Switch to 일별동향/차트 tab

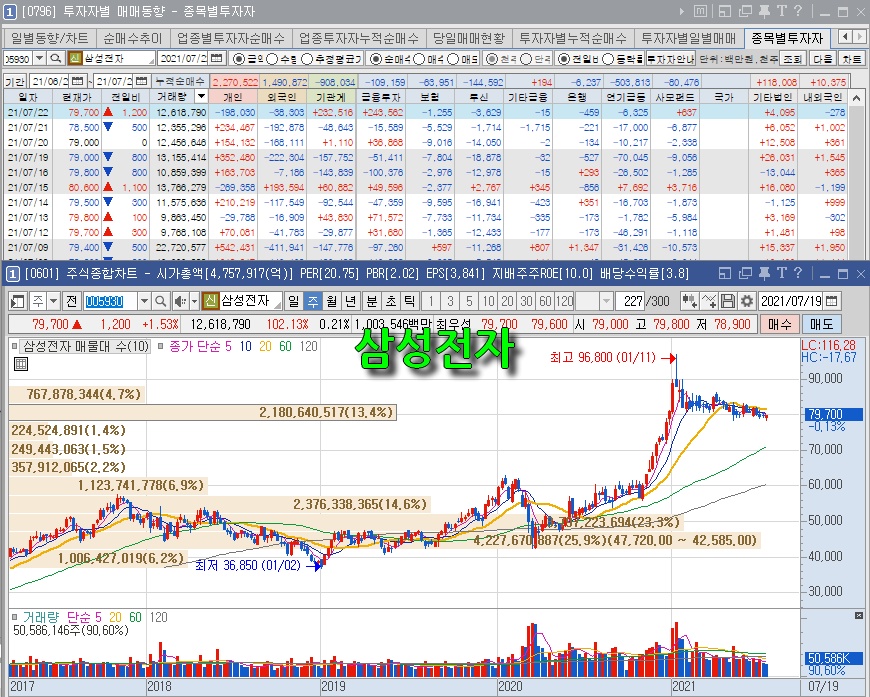coord(49,38)
